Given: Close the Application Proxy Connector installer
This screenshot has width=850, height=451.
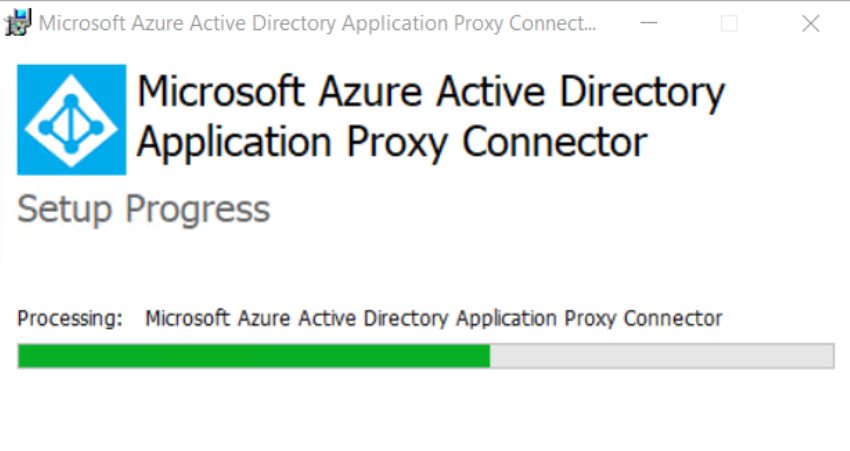Looking at the screenshot, I should [x=810, y=23].
